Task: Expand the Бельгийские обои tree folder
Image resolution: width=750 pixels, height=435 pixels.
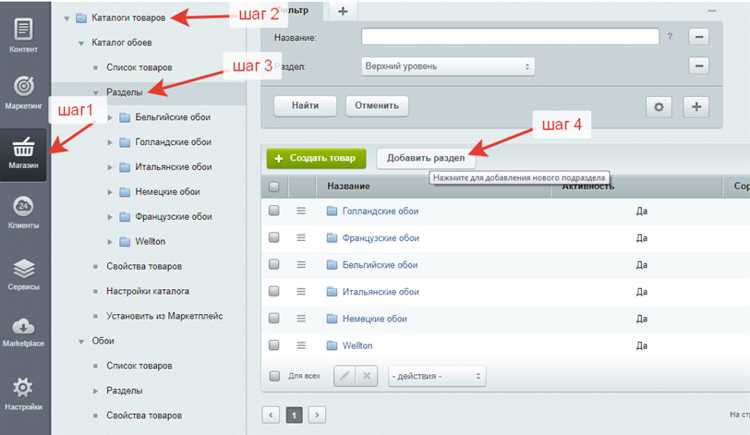Action: (110, 117)
